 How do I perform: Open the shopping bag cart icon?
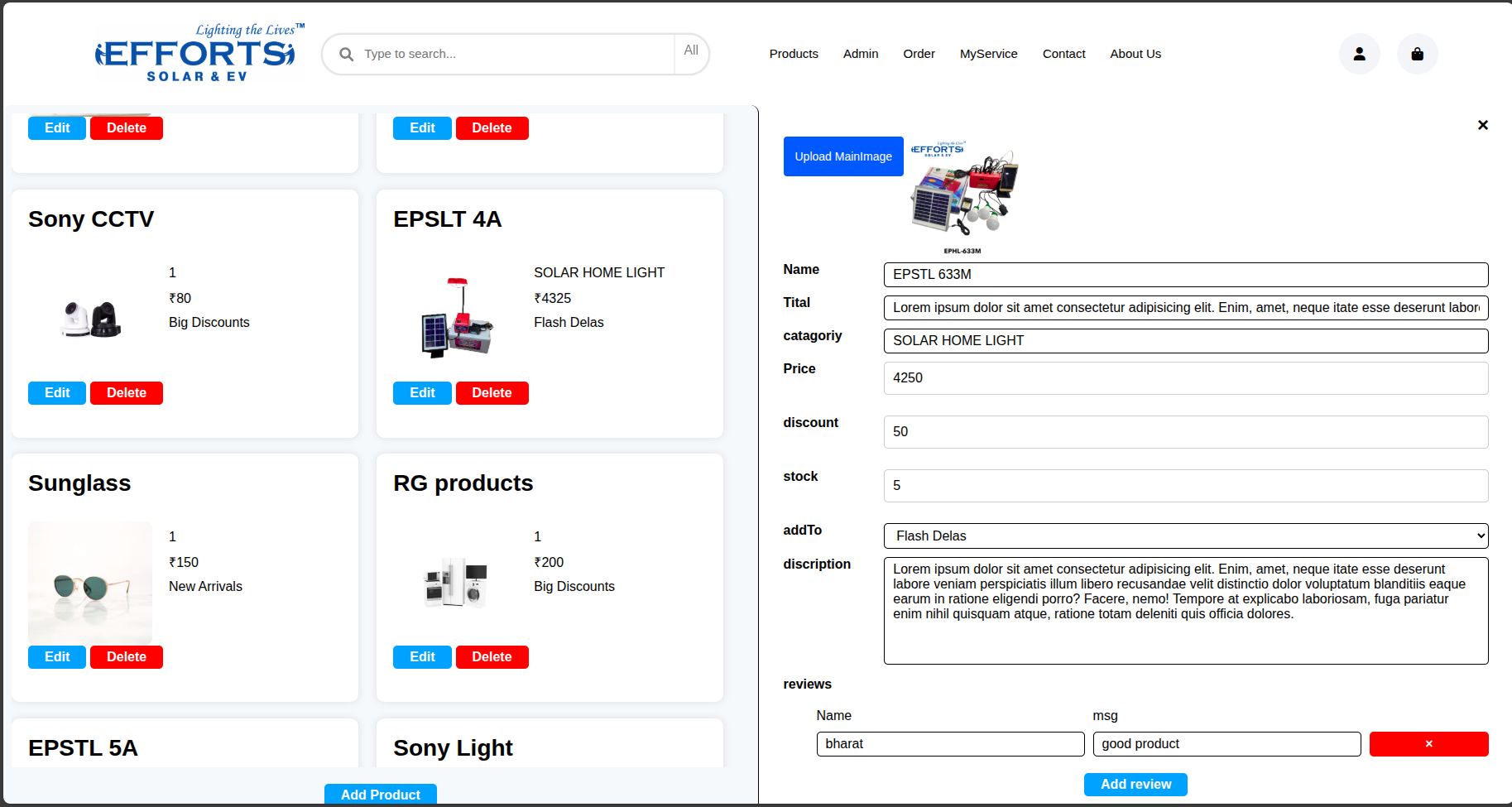[1417, 54]
